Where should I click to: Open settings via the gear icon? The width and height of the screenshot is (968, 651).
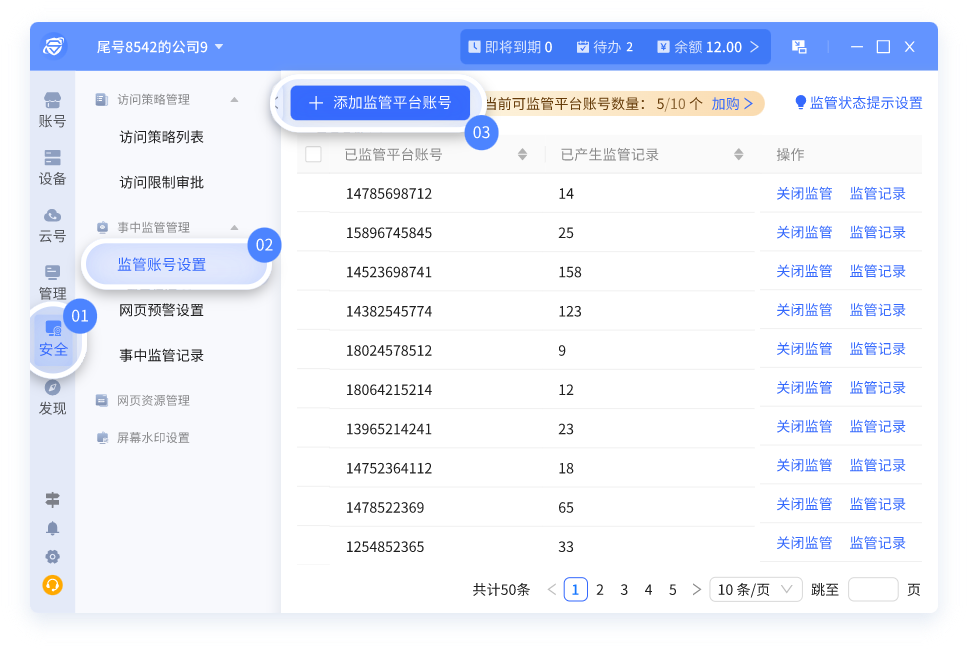pos(52,556)
